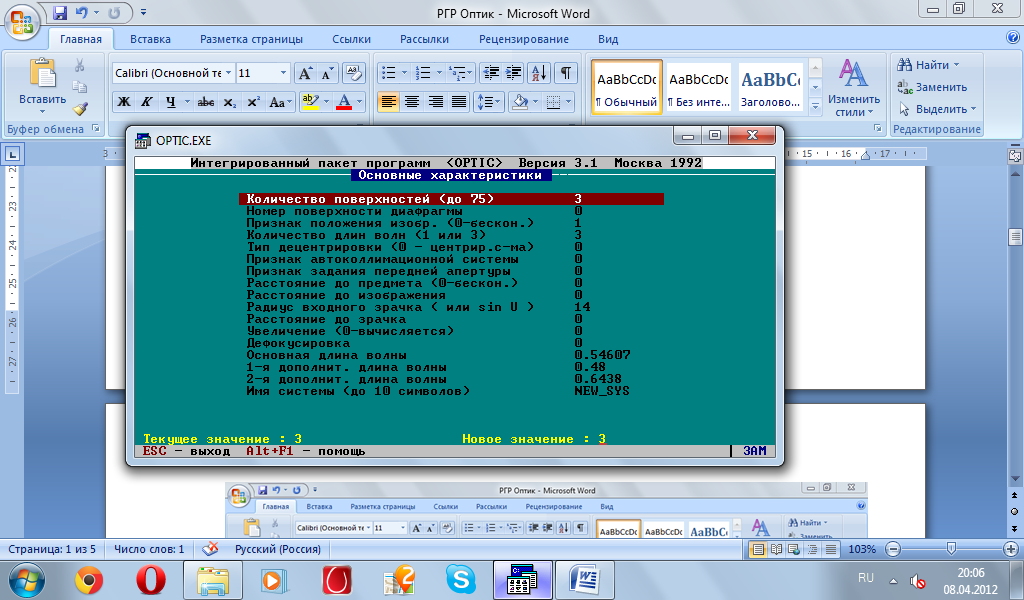The image size is (1024, 600).
Task: Click Заменить (Replace) button
Action: coord(932,87)
